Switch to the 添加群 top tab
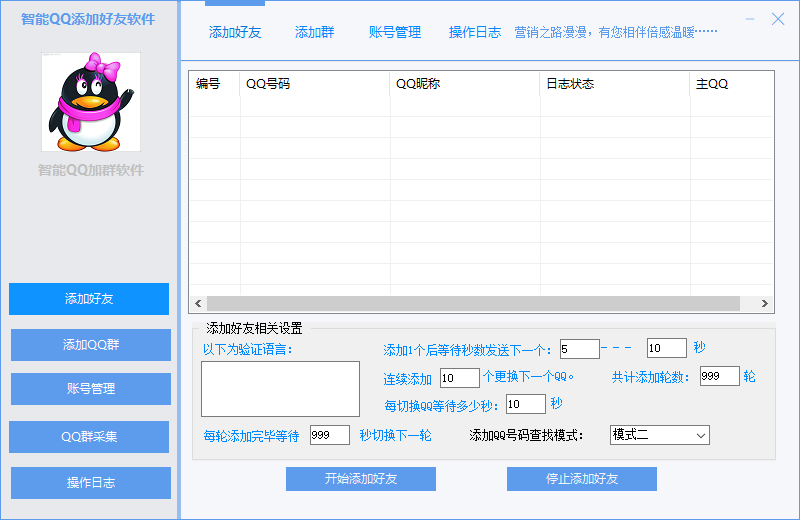Viewport: 800px width, 520px height. tap(314, 32)
